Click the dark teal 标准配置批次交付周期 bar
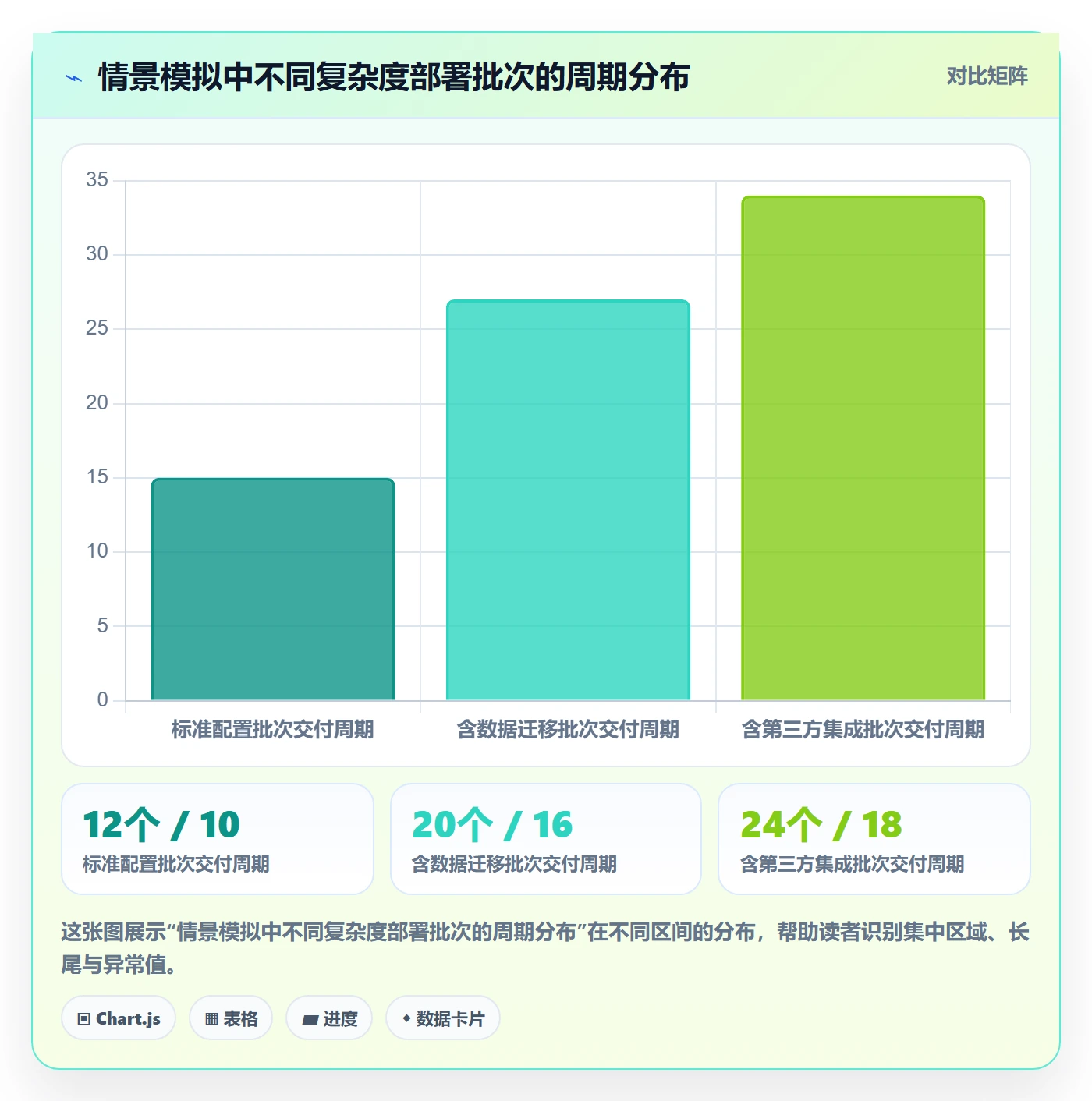The height and width of the screenshot is (1101, 1092). (x=273, y=589)
